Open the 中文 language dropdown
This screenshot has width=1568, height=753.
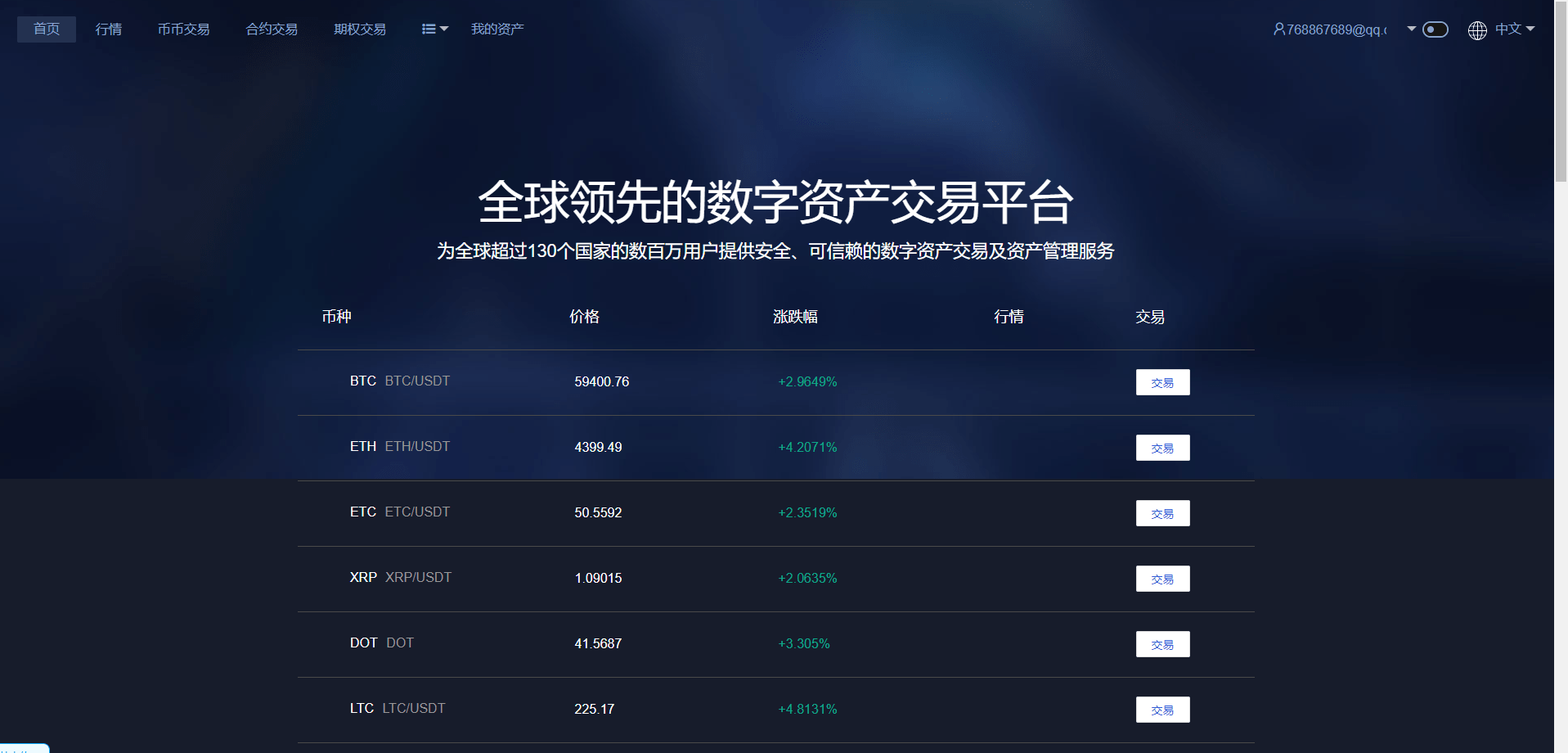point(1515,29)
